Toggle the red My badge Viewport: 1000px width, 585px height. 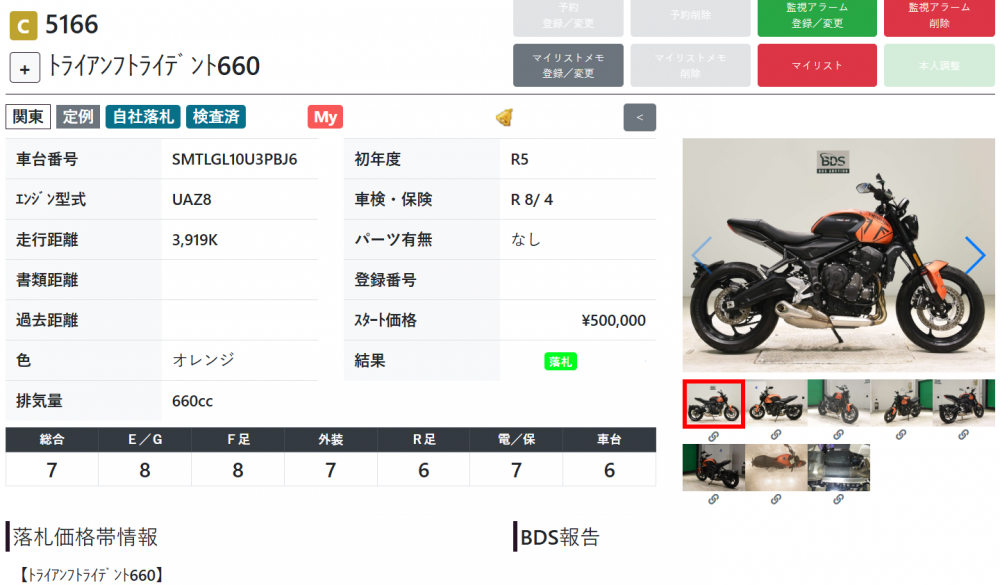pyautogui.click(x=325, y=117)
